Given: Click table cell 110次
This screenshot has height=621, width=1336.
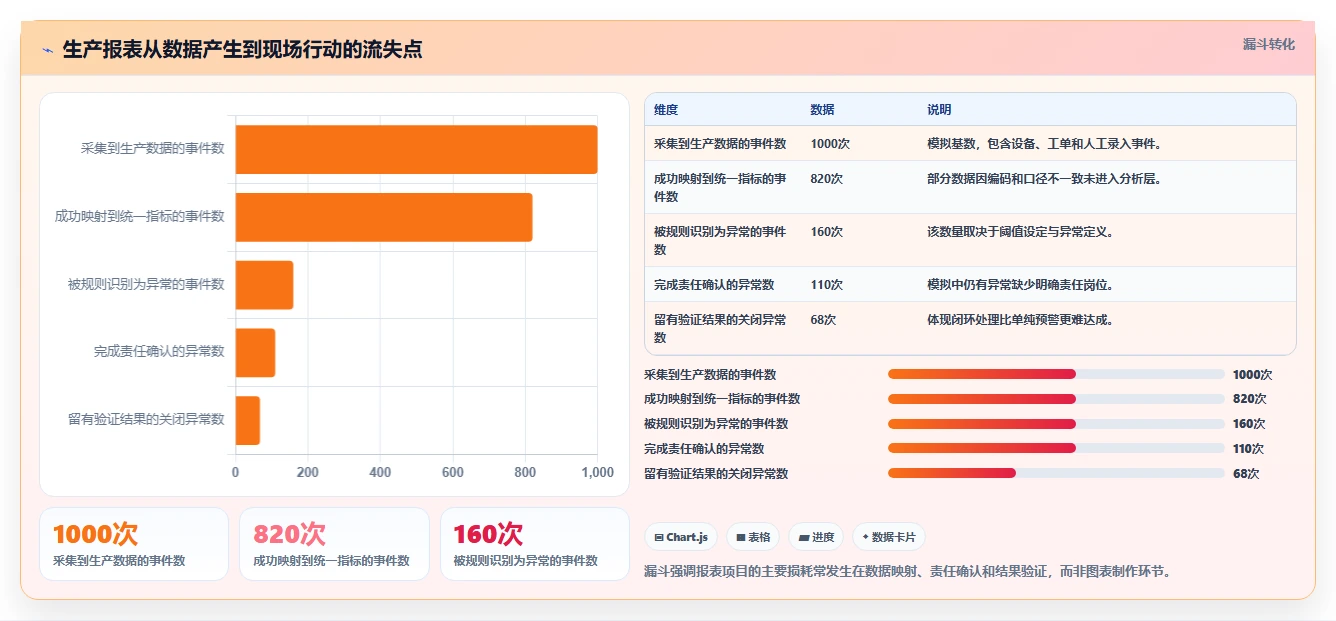Looking at the screenshot, I should (826, 285).
